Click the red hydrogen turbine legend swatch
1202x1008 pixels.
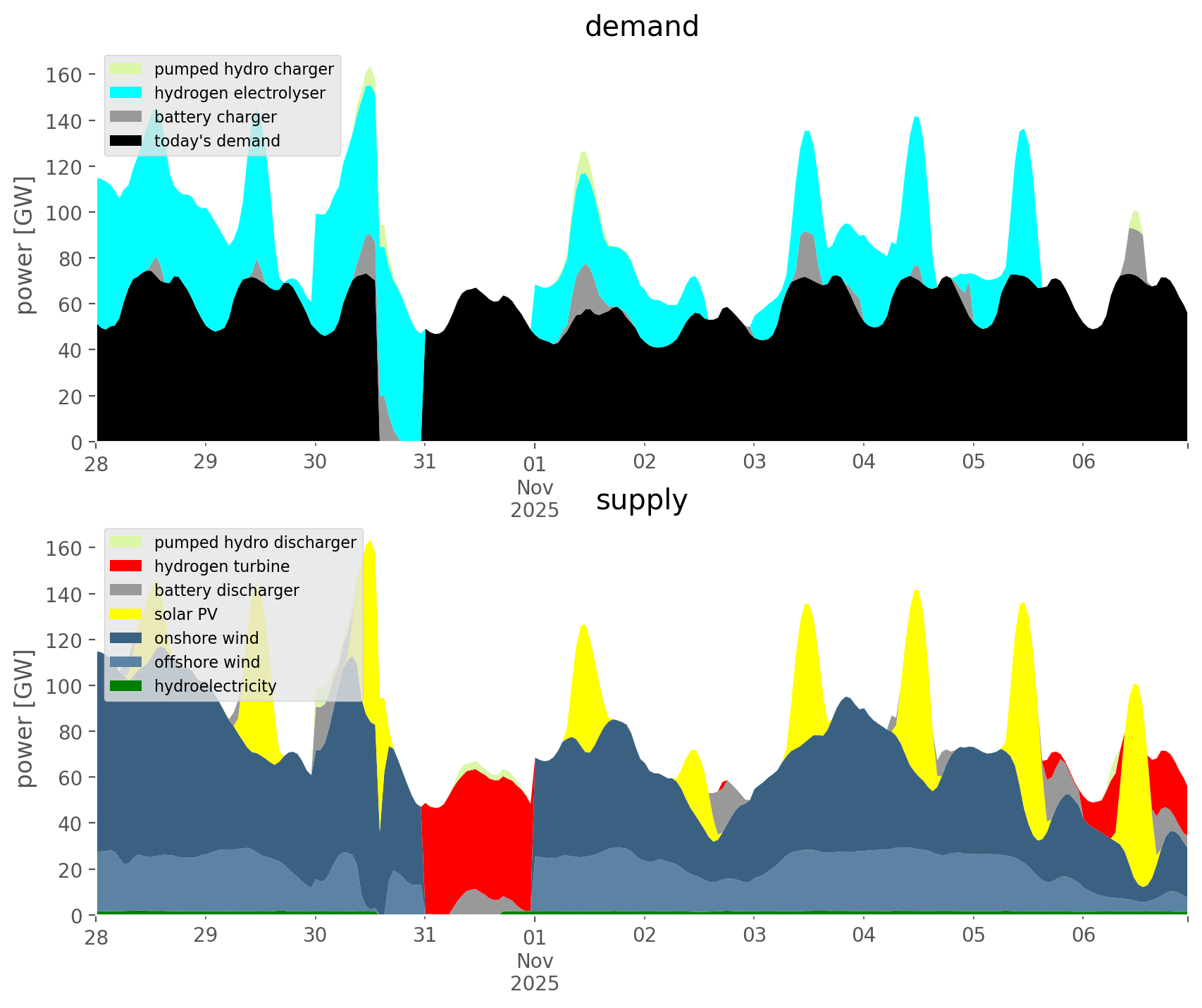(x=126, y=566)
